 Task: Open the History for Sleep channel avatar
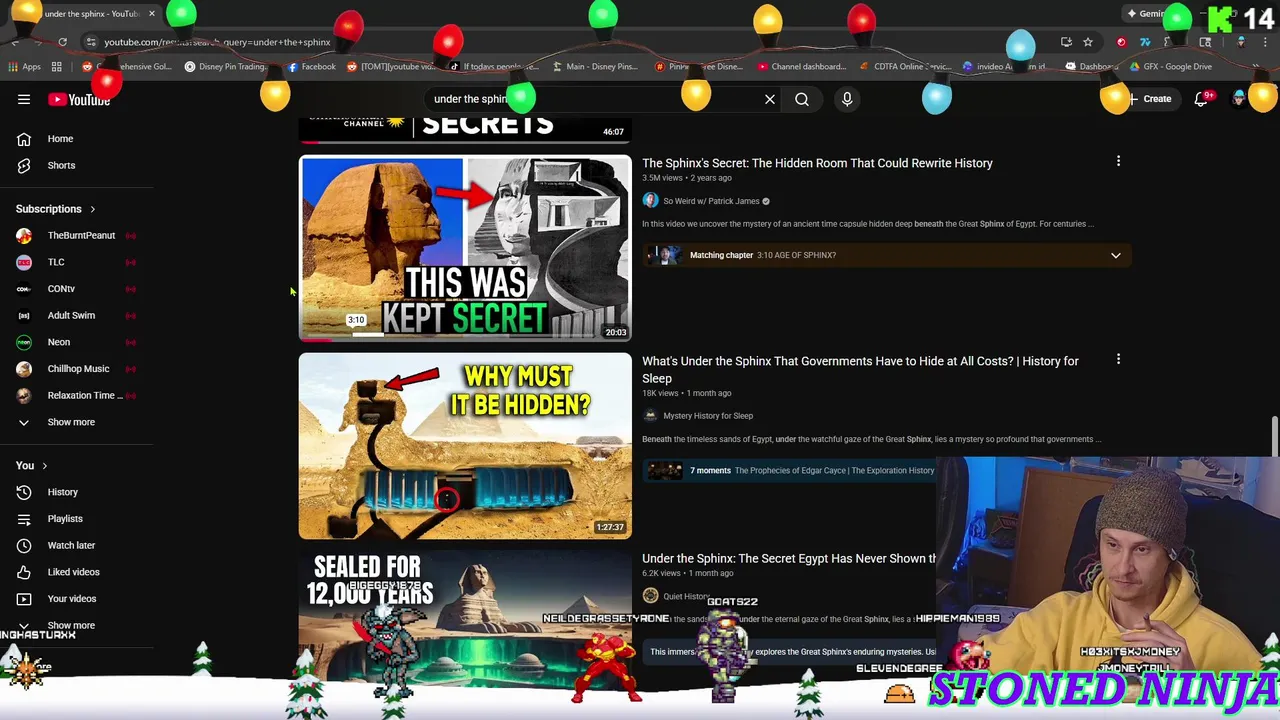[650, 416]
